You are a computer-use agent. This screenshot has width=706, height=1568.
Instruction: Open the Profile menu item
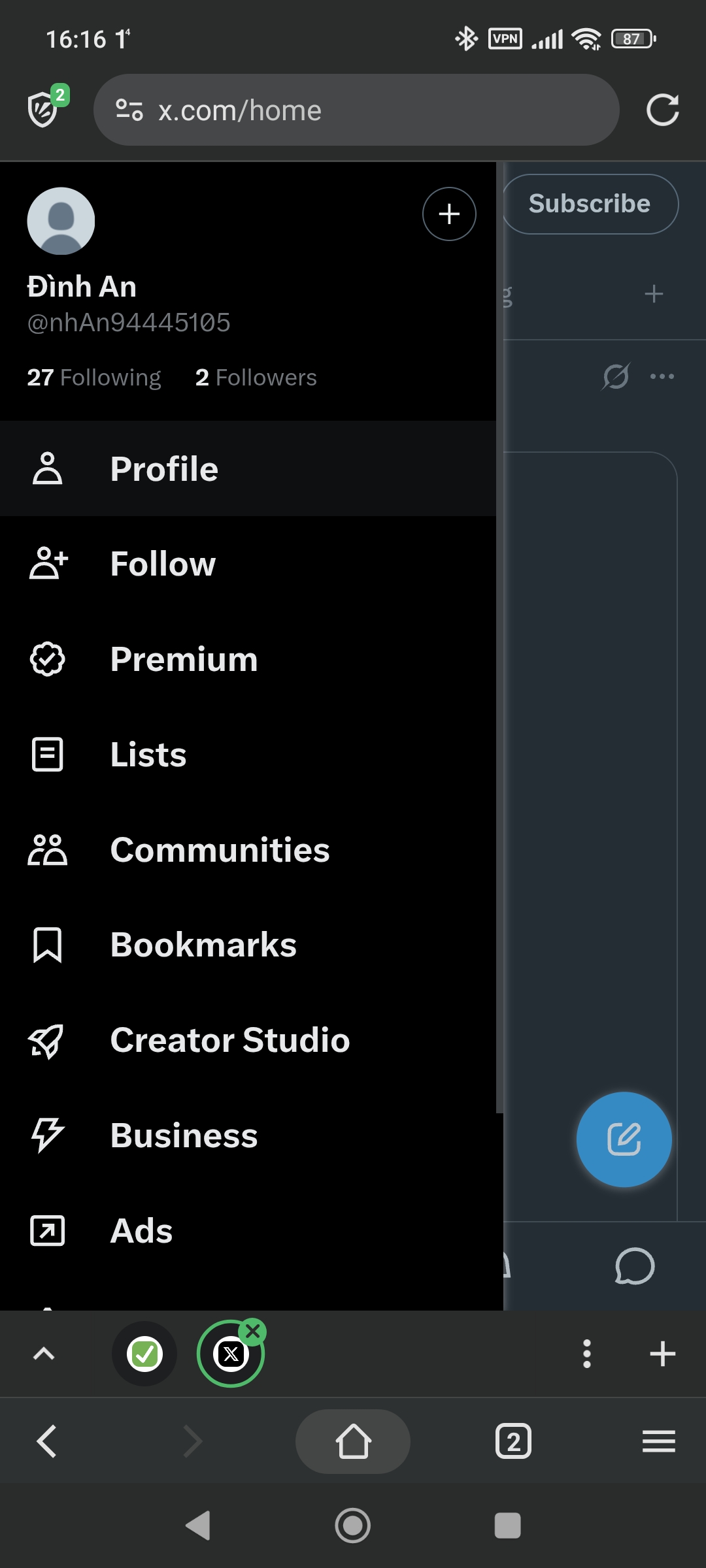(248, 468)
